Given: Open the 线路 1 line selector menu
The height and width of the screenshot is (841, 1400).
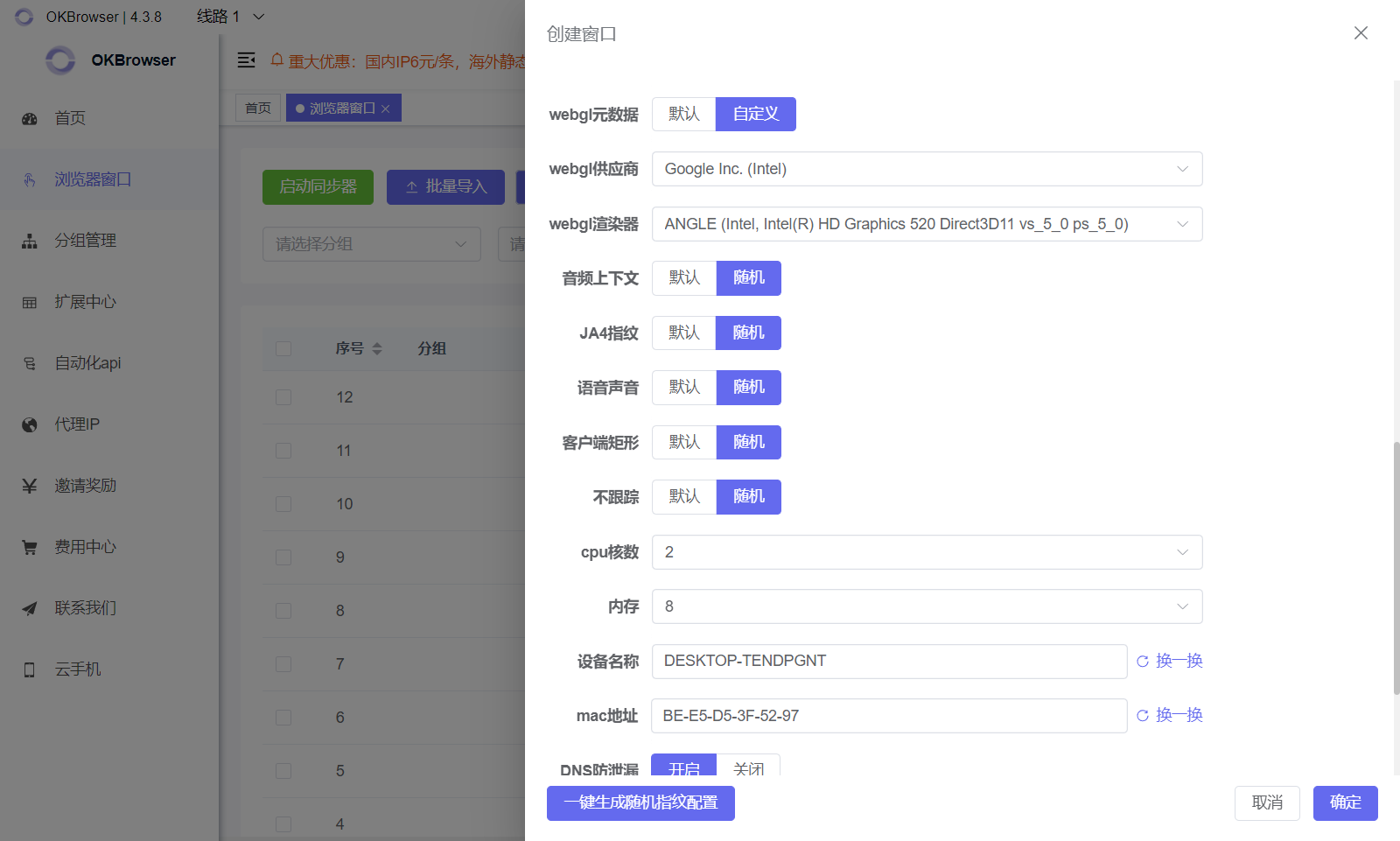Looking at the screenshot, I should [229, 16].
